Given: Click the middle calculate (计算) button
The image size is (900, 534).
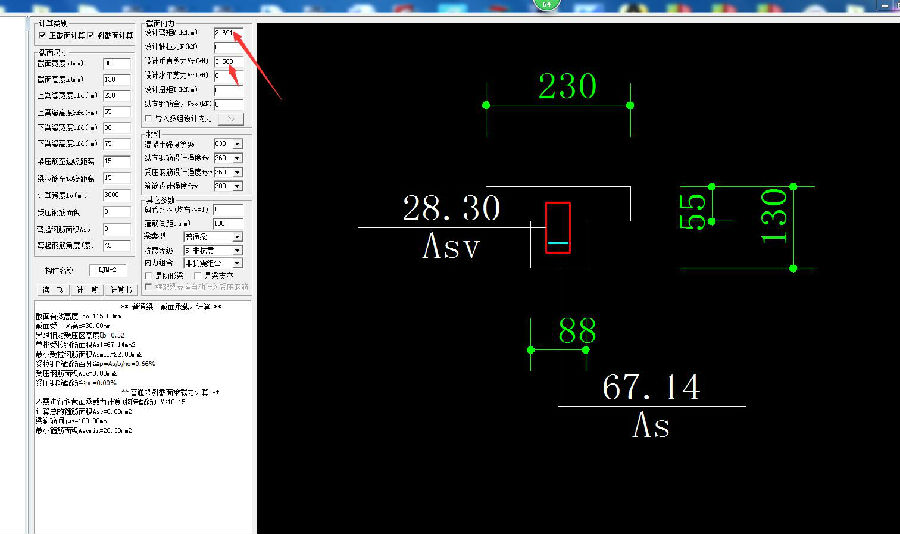Looking at the screenshot, I should pyautogui.click(x=87, y=290).
